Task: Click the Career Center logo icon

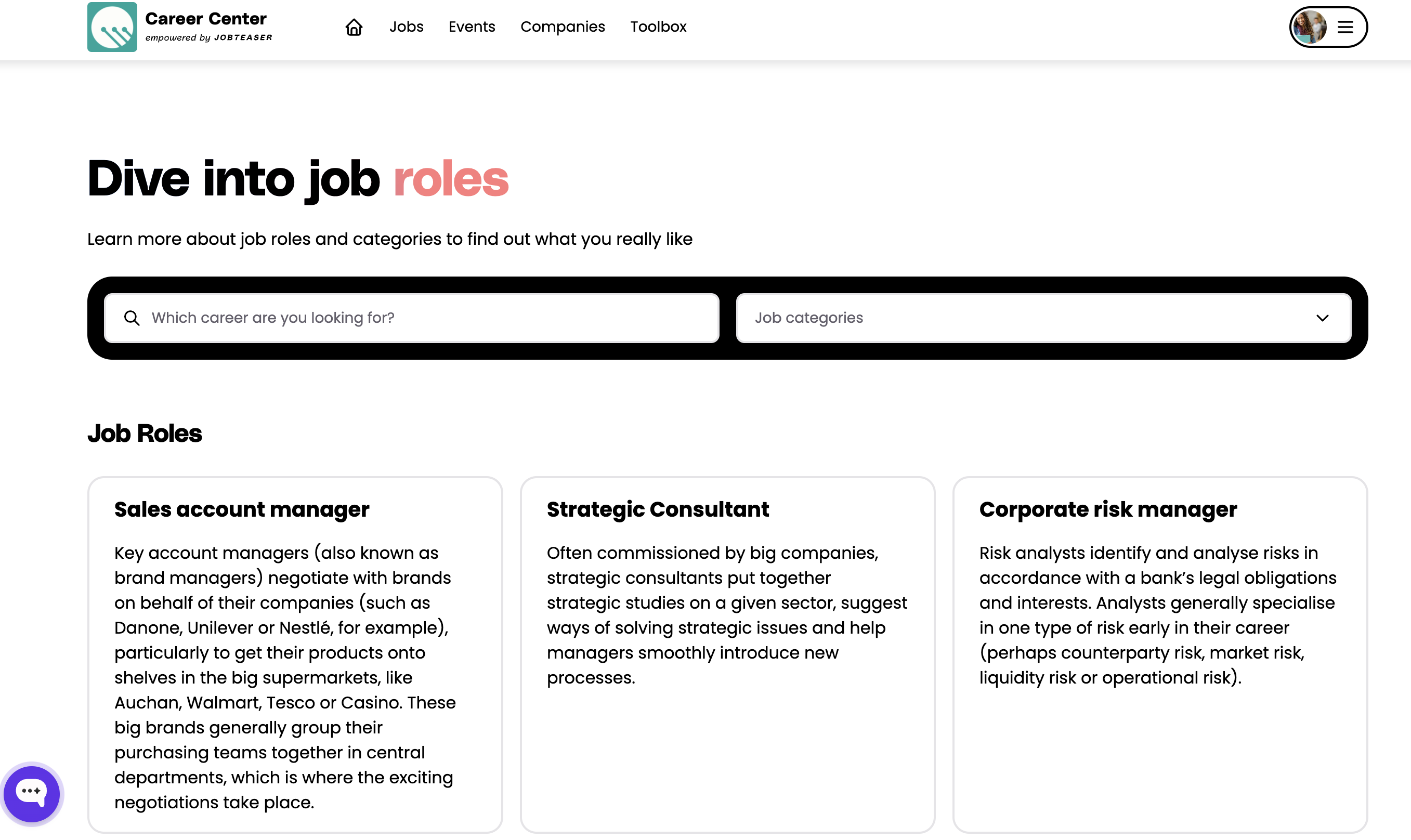Action: click(112, 27)
